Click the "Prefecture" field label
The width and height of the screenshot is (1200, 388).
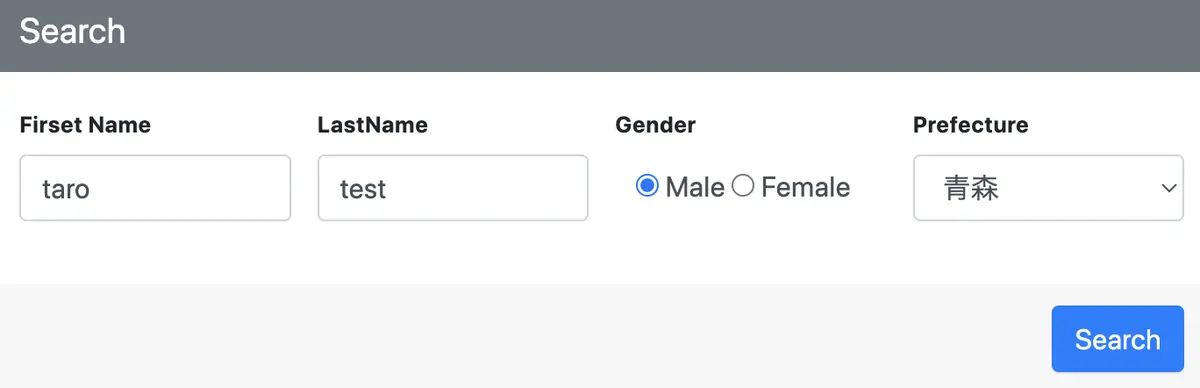click(970, 125)
